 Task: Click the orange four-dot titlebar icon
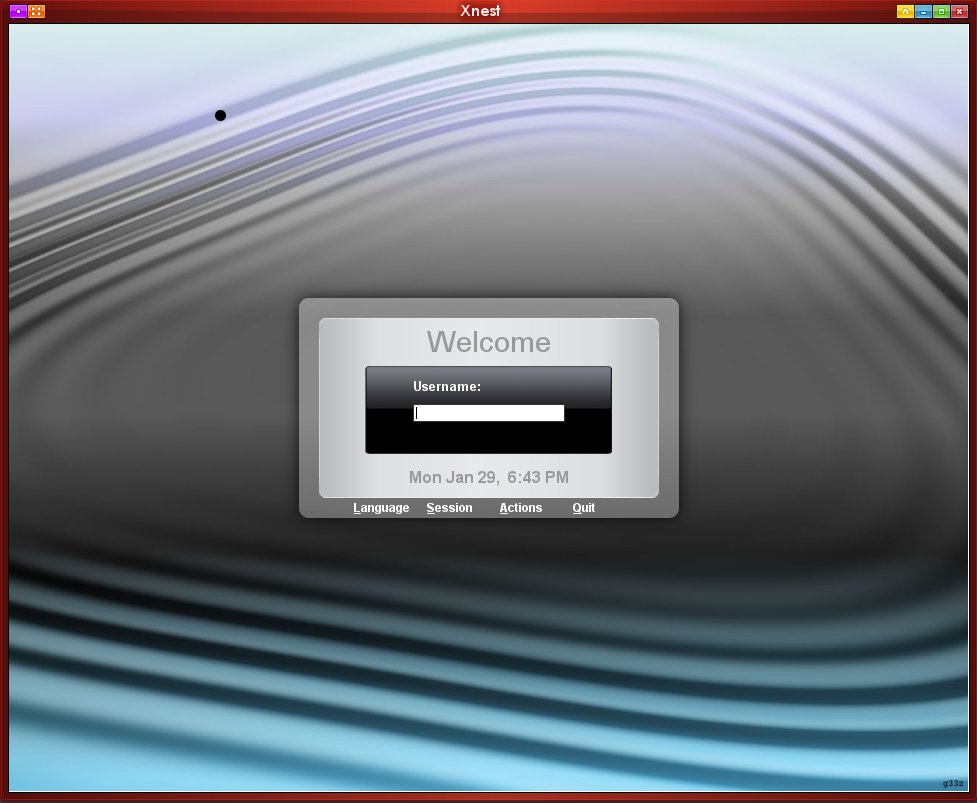click(37, 11)
